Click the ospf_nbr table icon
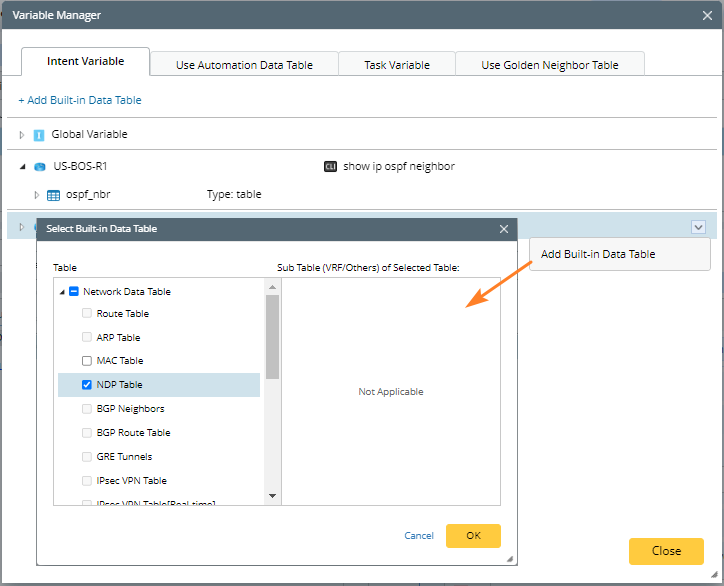This screenshot has width=724, height=586. click(x=54, y=195)
